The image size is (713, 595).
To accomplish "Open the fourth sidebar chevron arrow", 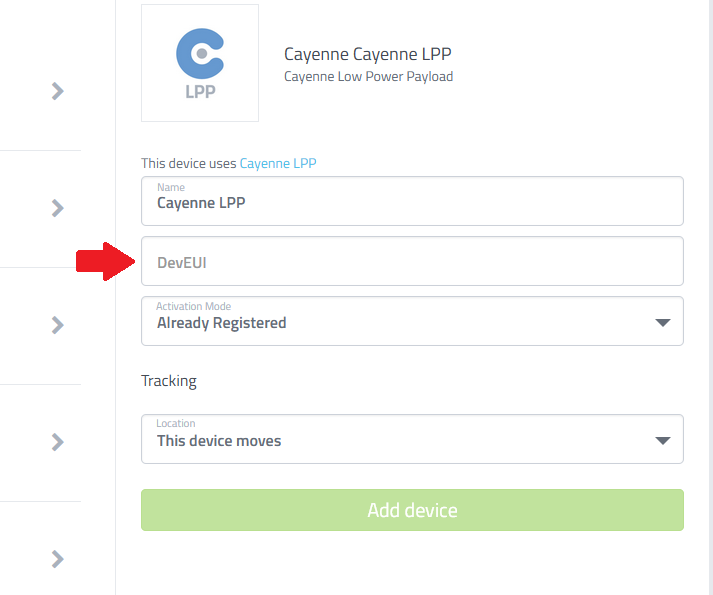I will coord(58,442).
